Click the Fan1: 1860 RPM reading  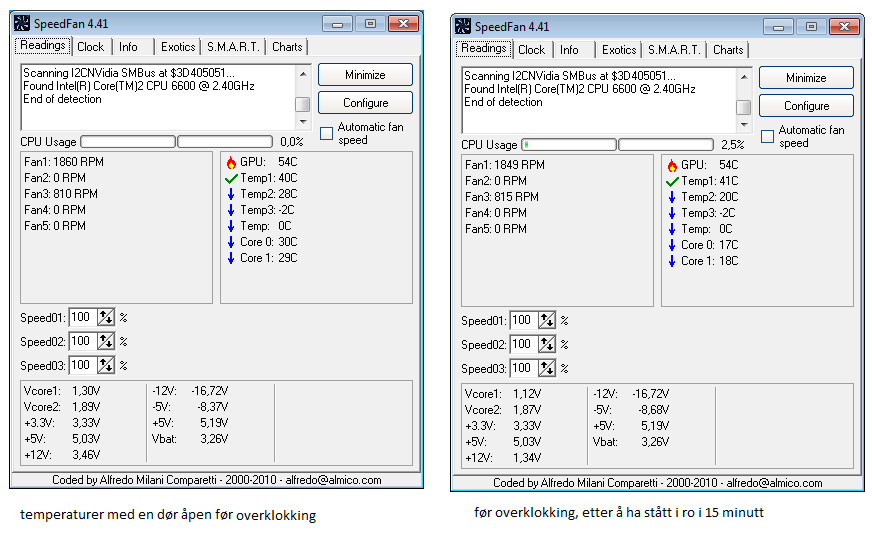(64, 162)
